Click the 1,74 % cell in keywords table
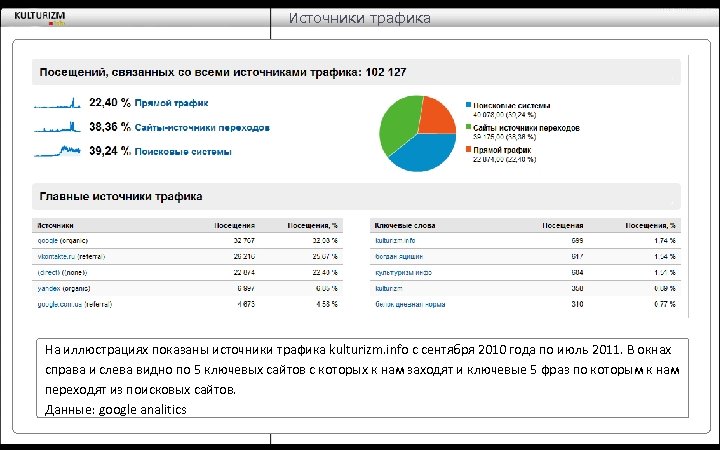Viewport: 720px width, 450px height. pyautogui.click(x=665, y=241)
